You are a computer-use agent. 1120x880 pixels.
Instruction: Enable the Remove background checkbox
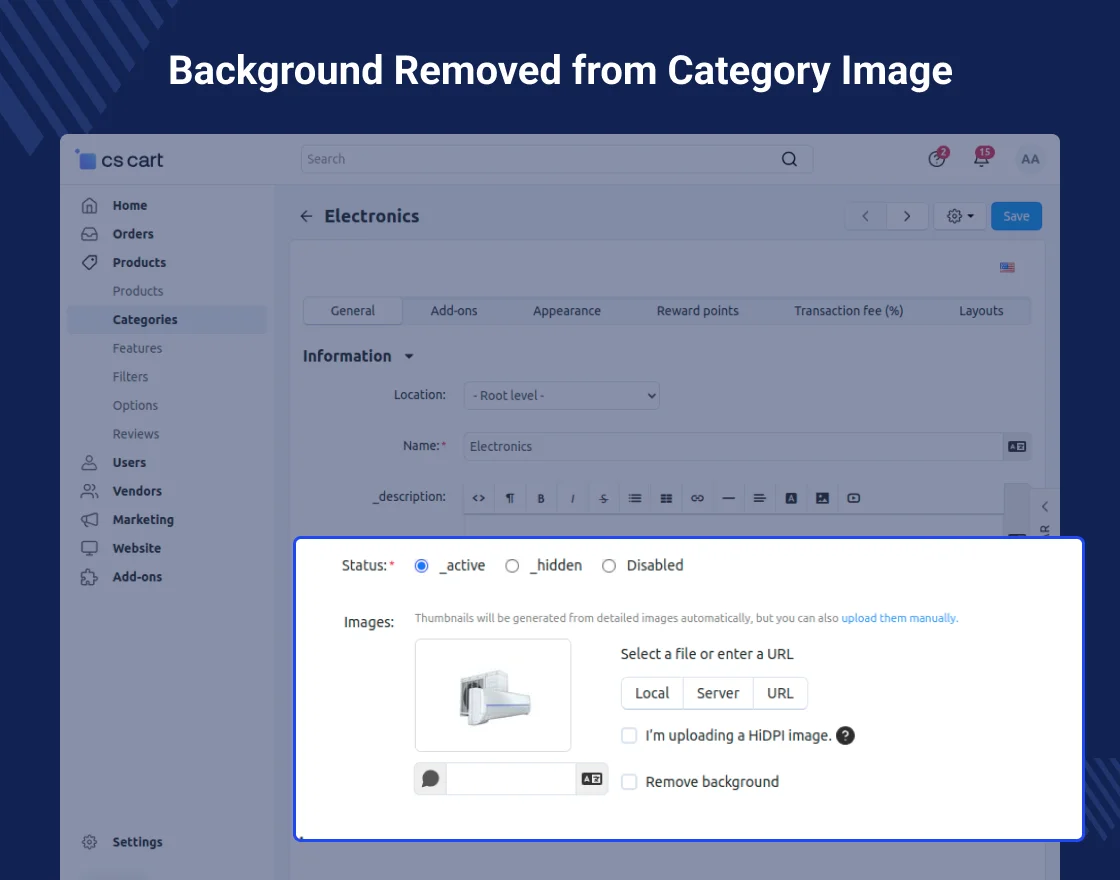[629, 782]
